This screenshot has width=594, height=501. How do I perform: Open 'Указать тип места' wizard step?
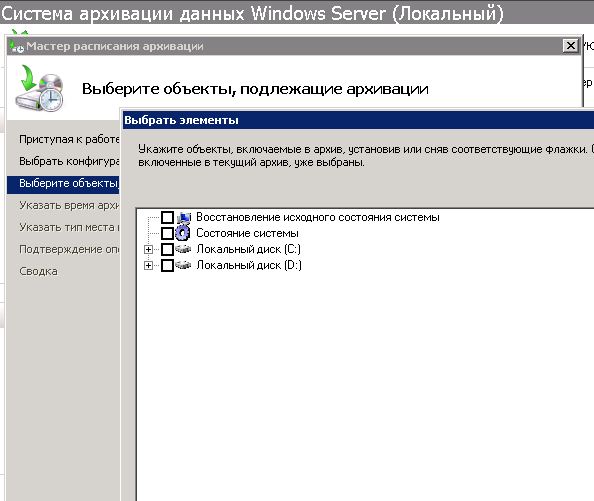click(x=69, y=227)
